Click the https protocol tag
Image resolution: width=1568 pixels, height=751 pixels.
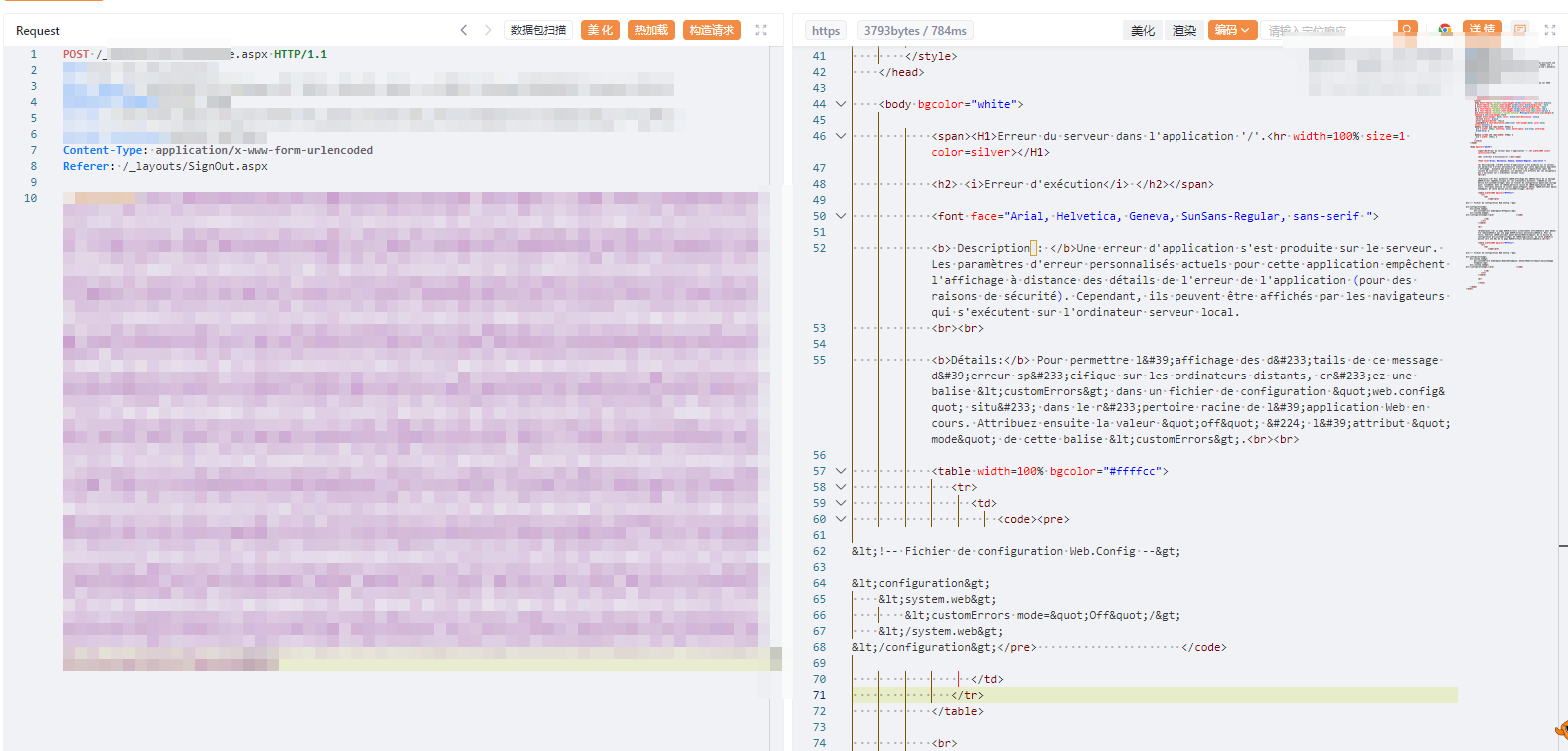coord(826,31)
